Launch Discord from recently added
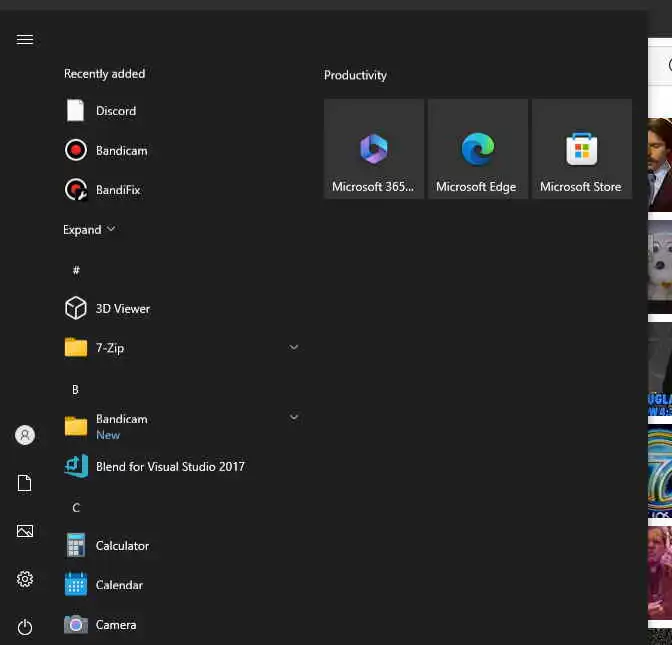672x645 pixels. (x=116, y=111)
